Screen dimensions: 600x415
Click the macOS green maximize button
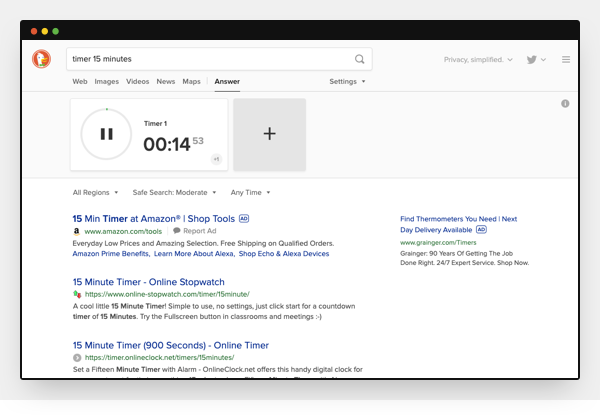tap(55, 31)
